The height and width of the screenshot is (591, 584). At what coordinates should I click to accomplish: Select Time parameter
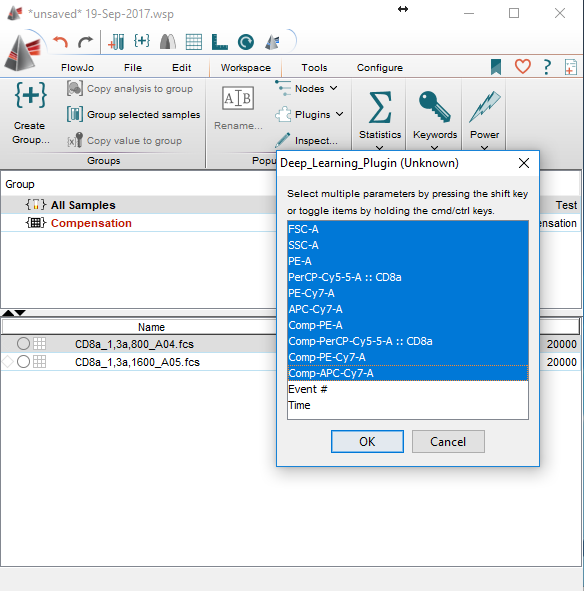(408, 405)
